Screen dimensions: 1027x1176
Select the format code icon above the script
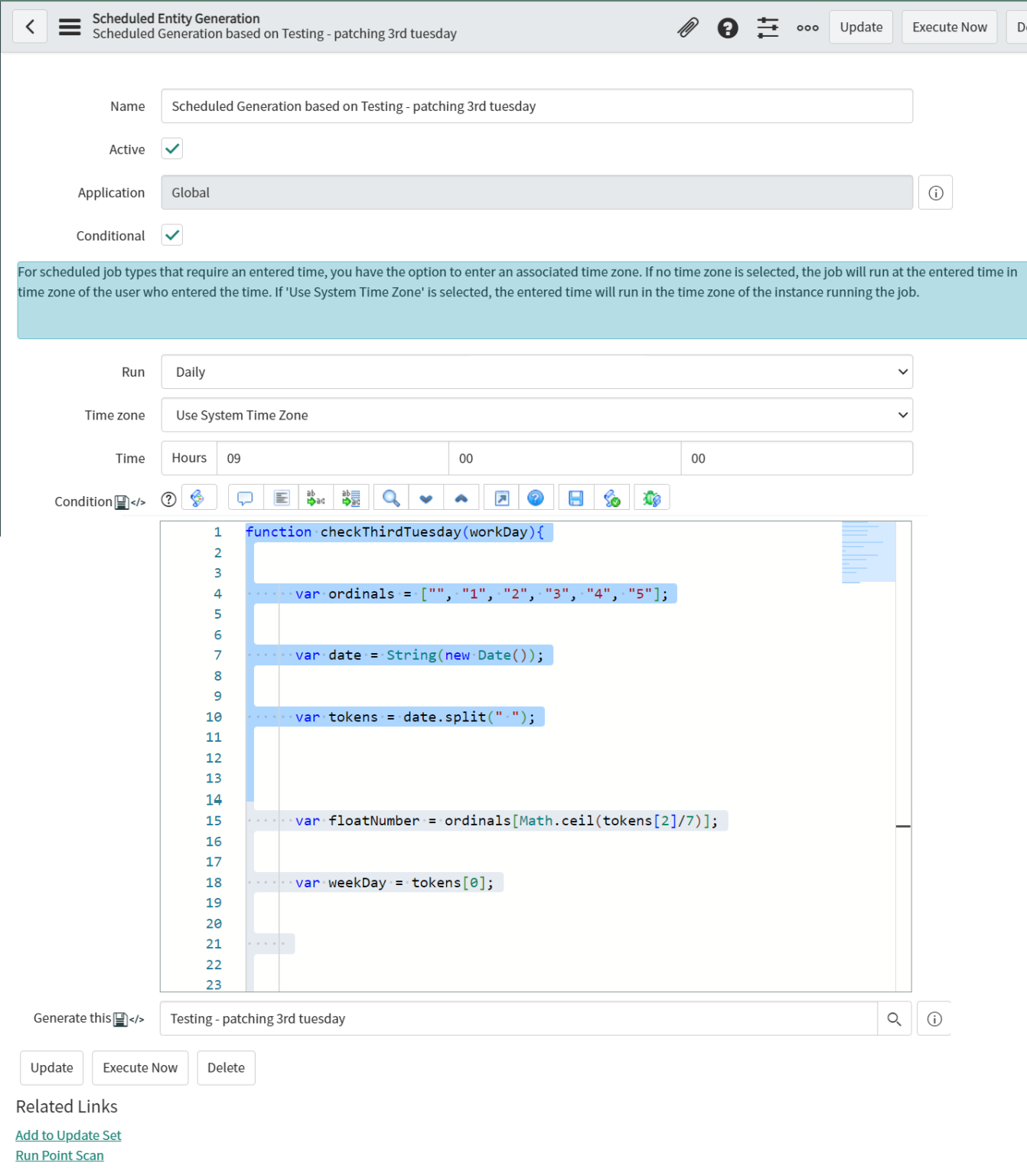pyautogui.click(x=281, y=497)
